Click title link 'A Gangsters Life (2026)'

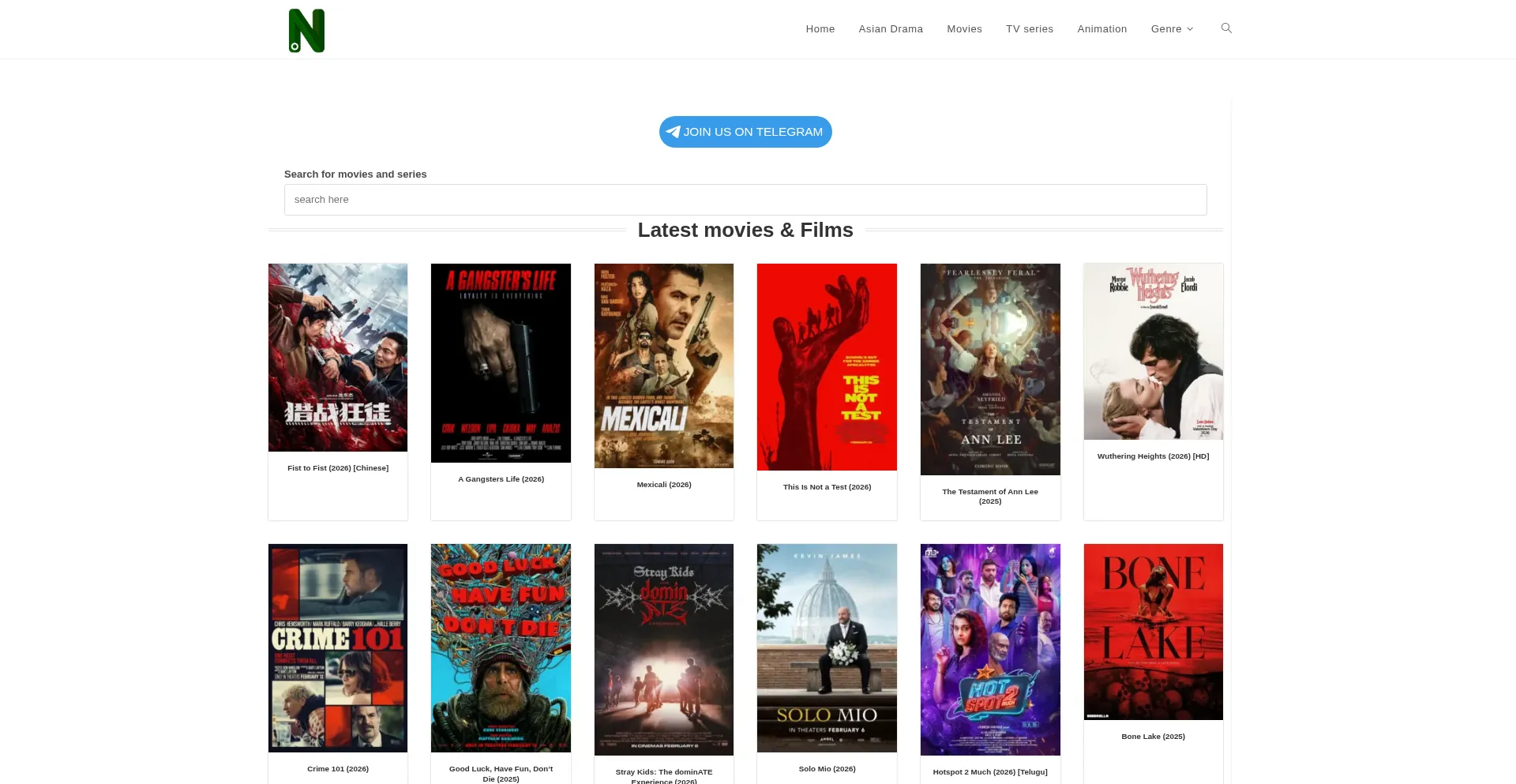pyautogui.click(x=501, y=479)
